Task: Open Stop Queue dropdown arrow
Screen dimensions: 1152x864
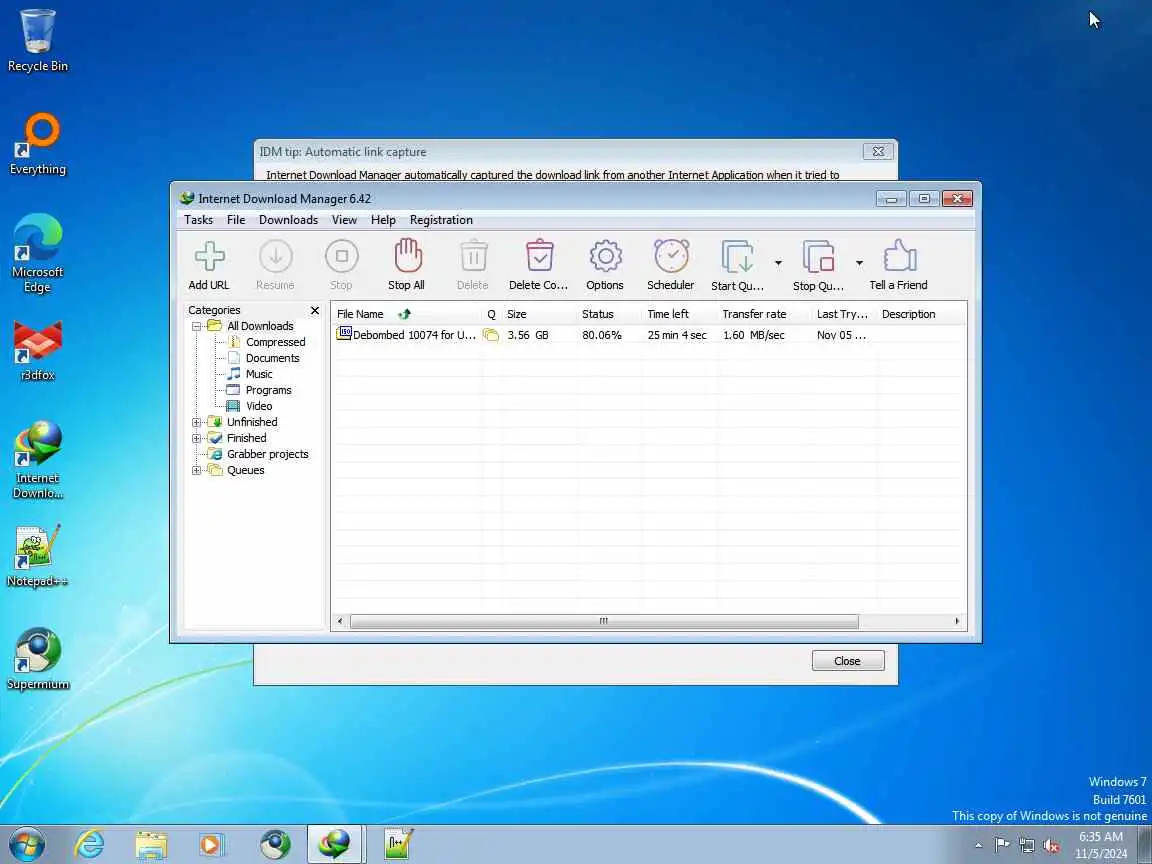Action: pyautogui.click(x=859, y=263)
